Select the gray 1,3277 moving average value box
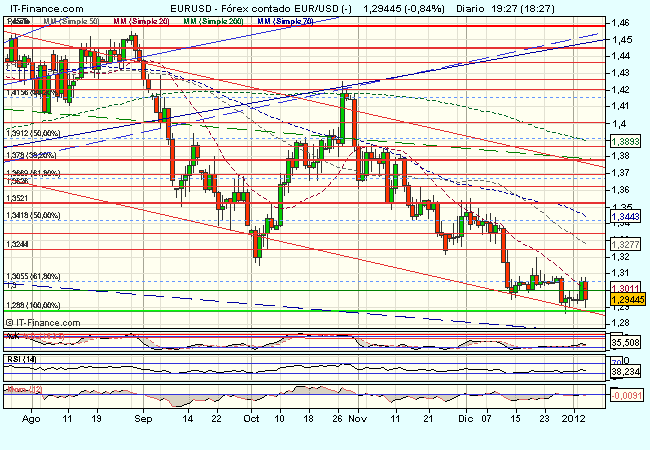Screen dimensions: 650x450 click(x=626, y=244)
